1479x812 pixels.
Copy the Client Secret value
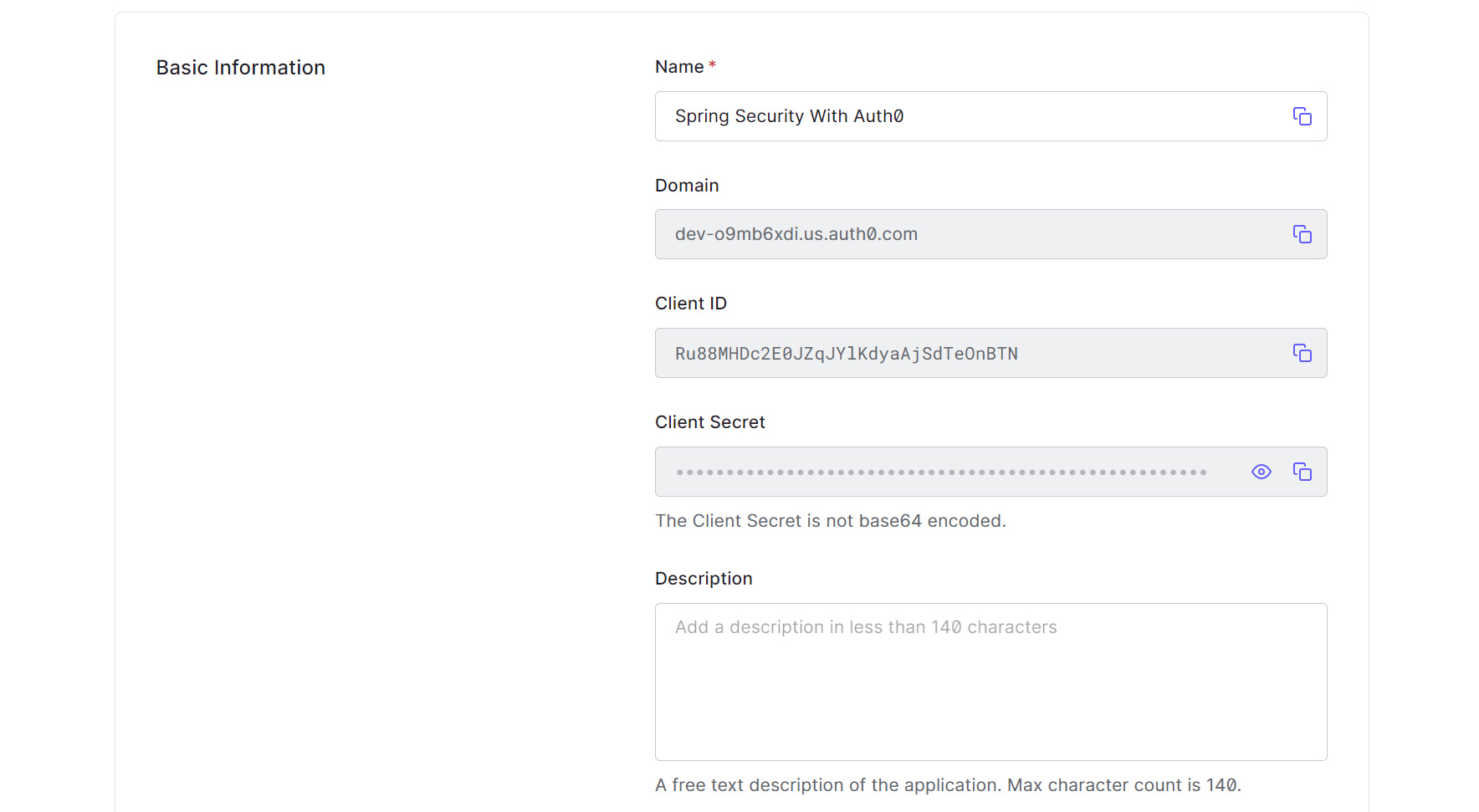[x=1302, y=472]
